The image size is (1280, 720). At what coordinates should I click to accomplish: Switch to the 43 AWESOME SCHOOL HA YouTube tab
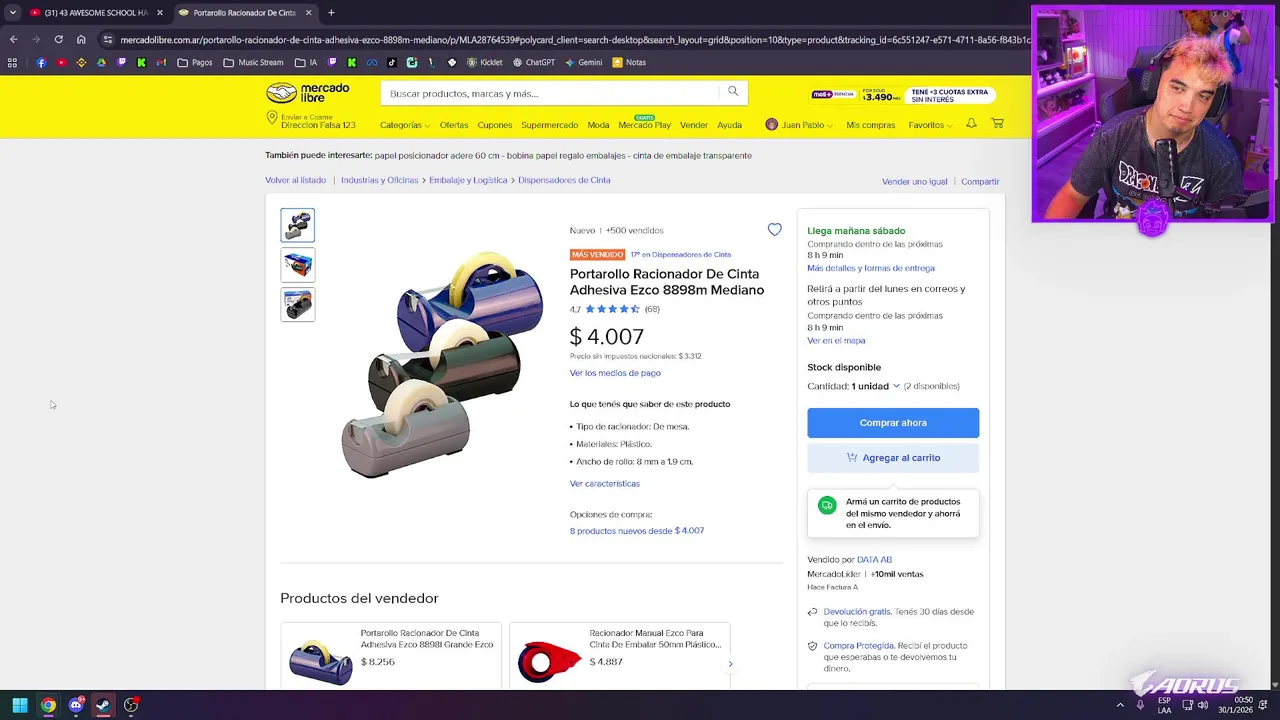(x=95, y=13)
